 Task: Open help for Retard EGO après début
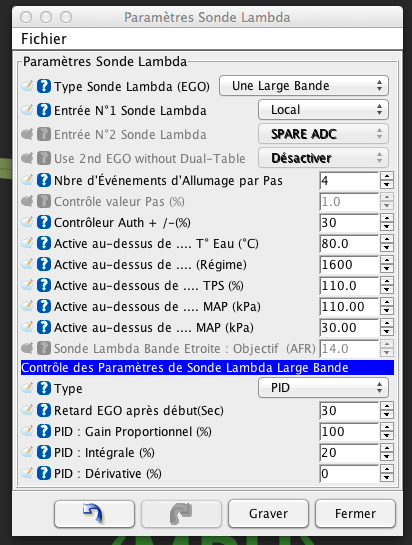44,410
